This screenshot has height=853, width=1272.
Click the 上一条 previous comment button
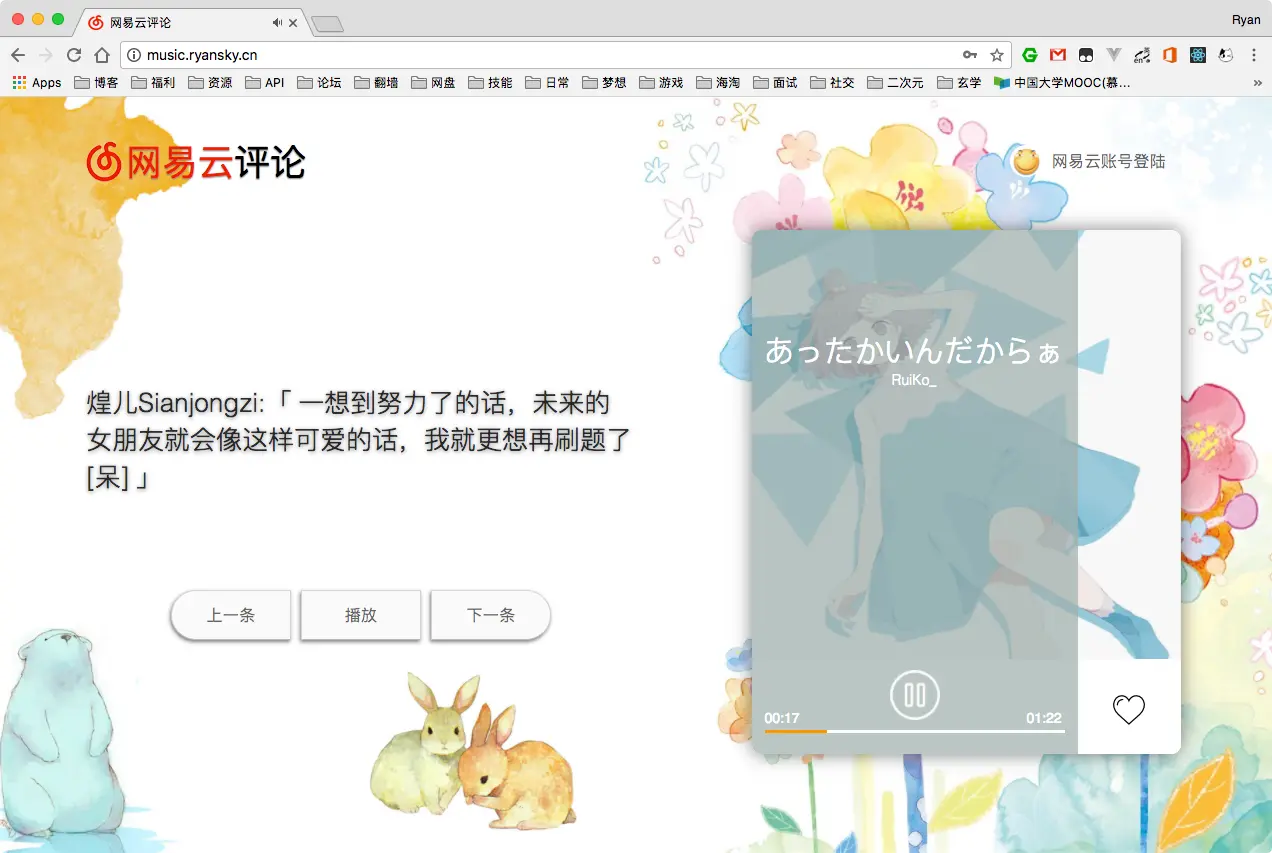[x=231, y=615]
